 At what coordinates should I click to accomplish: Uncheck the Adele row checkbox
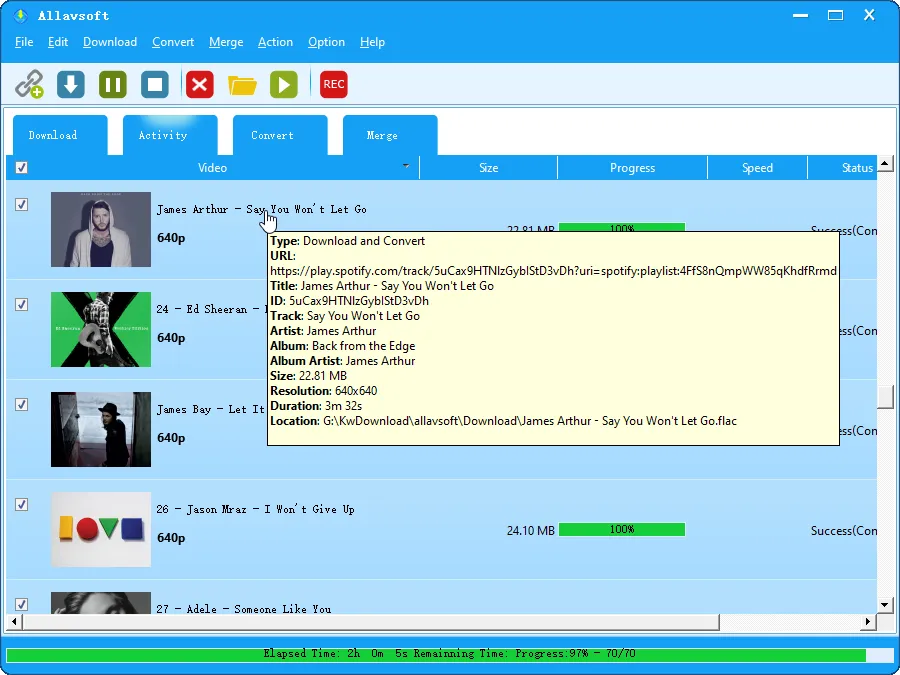click(21, 604)
